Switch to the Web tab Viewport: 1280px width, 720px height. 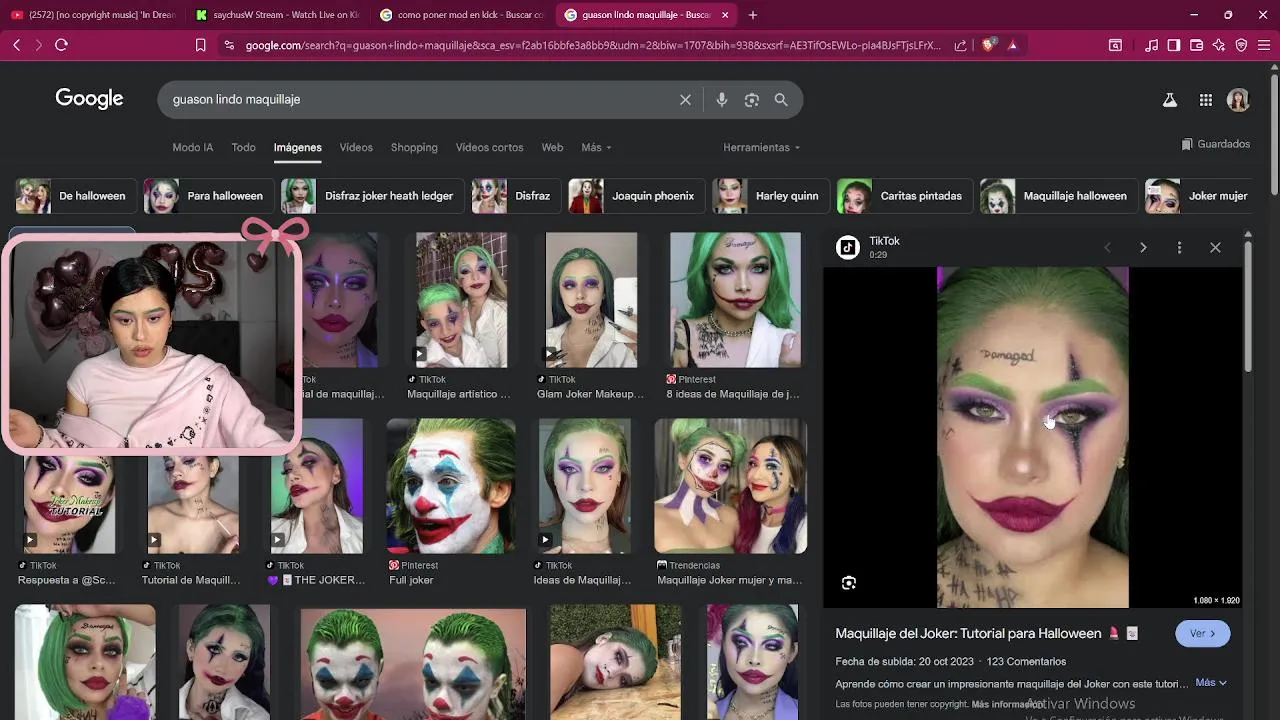552,147
